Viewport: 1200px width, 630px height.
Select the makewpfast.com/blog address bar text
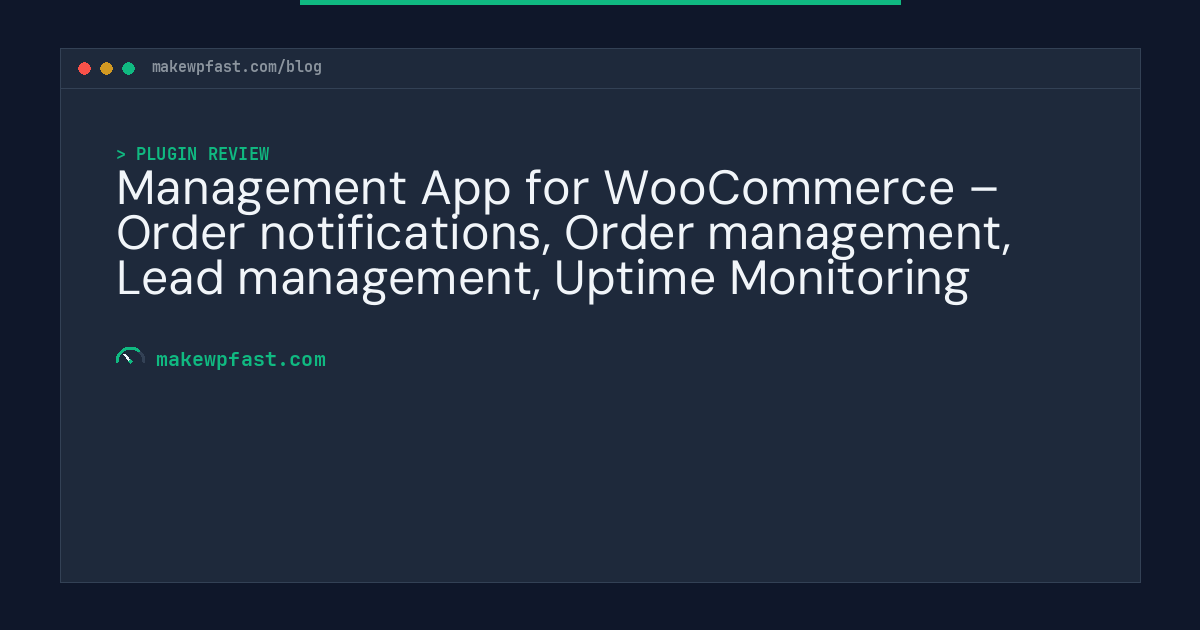236,67
